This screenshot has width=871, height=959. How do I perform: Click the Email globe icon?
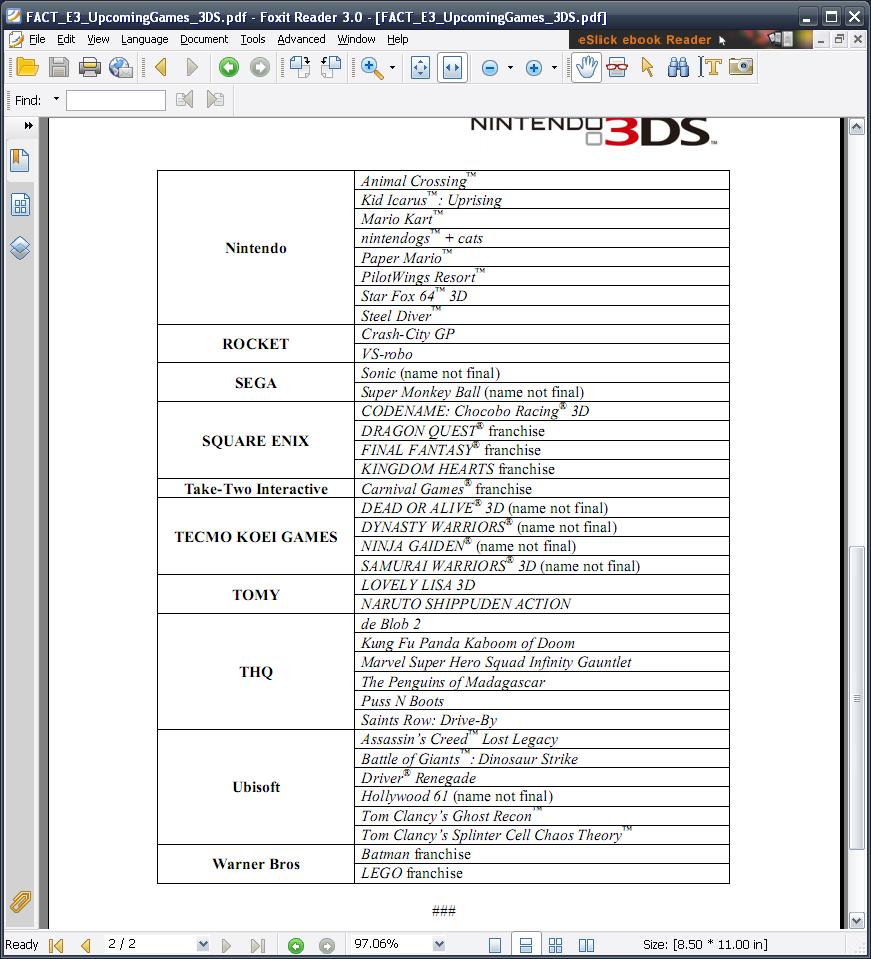pos(120,67)
